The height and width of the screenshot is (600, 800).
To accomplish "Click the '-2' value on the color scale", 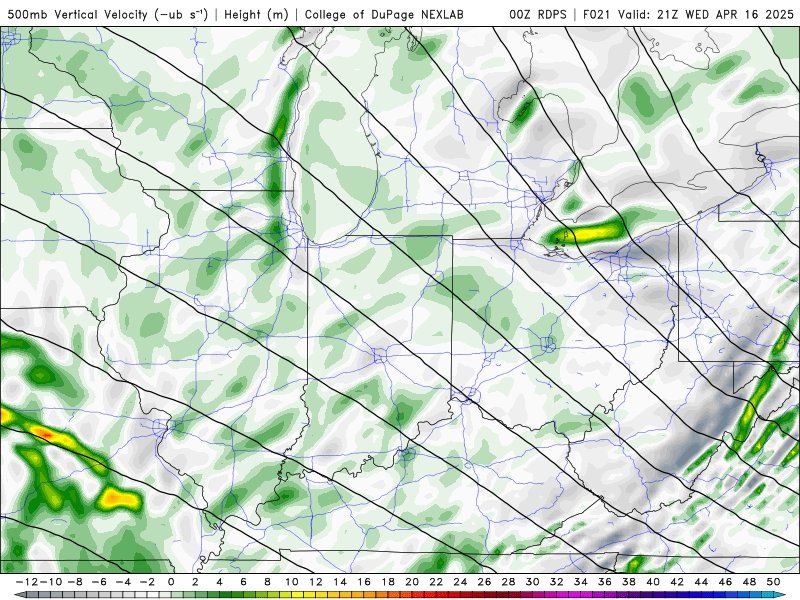I will [146, 582].
